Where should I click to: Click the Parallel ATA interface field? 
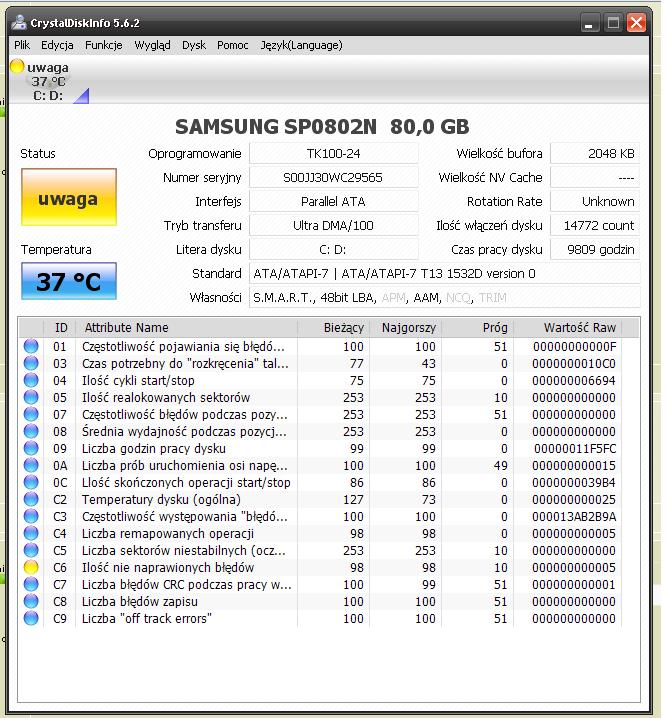tap(333, 201)
